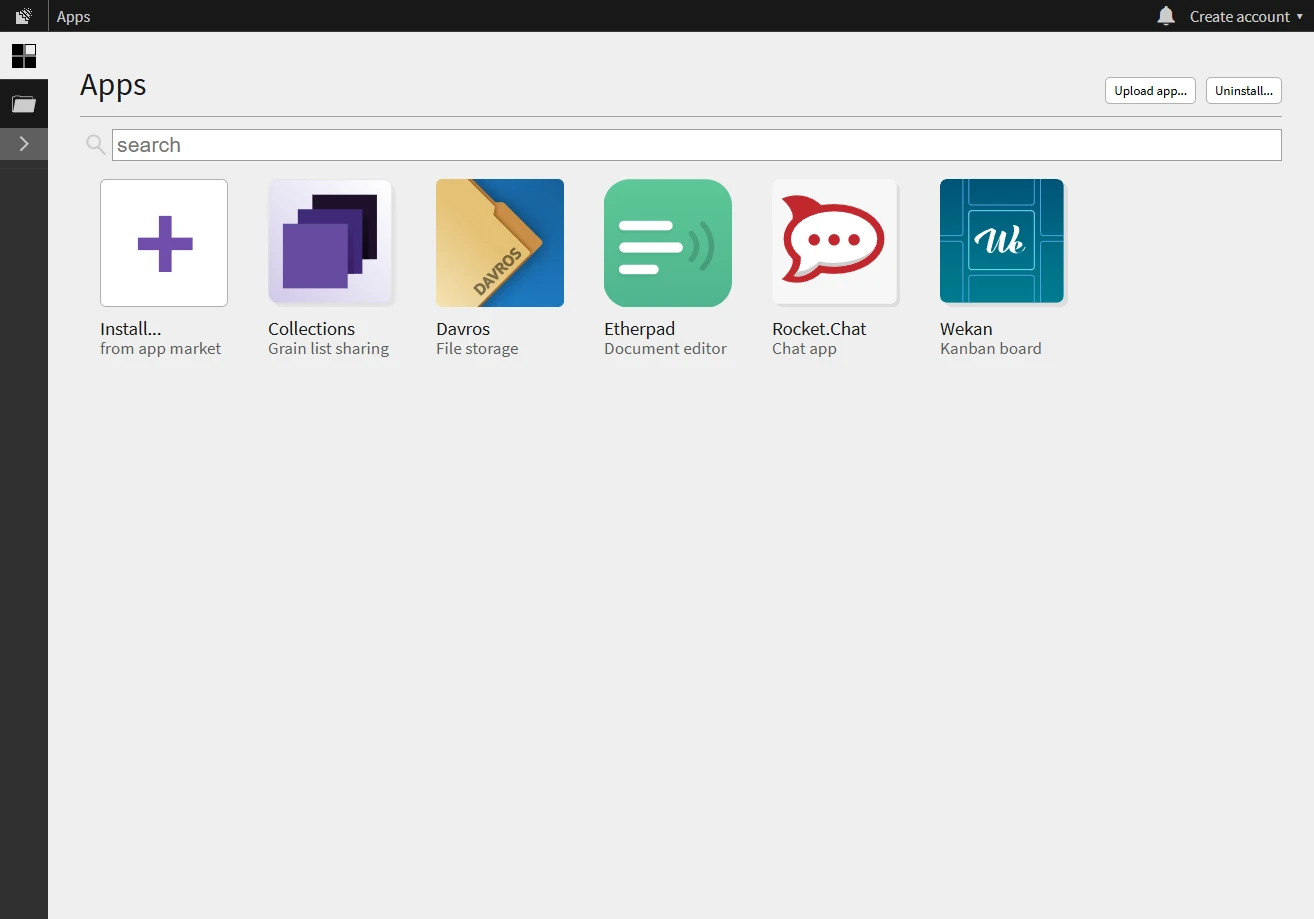
Task: Click the "Kanban board" caption
Action: (x=990, y=349)
